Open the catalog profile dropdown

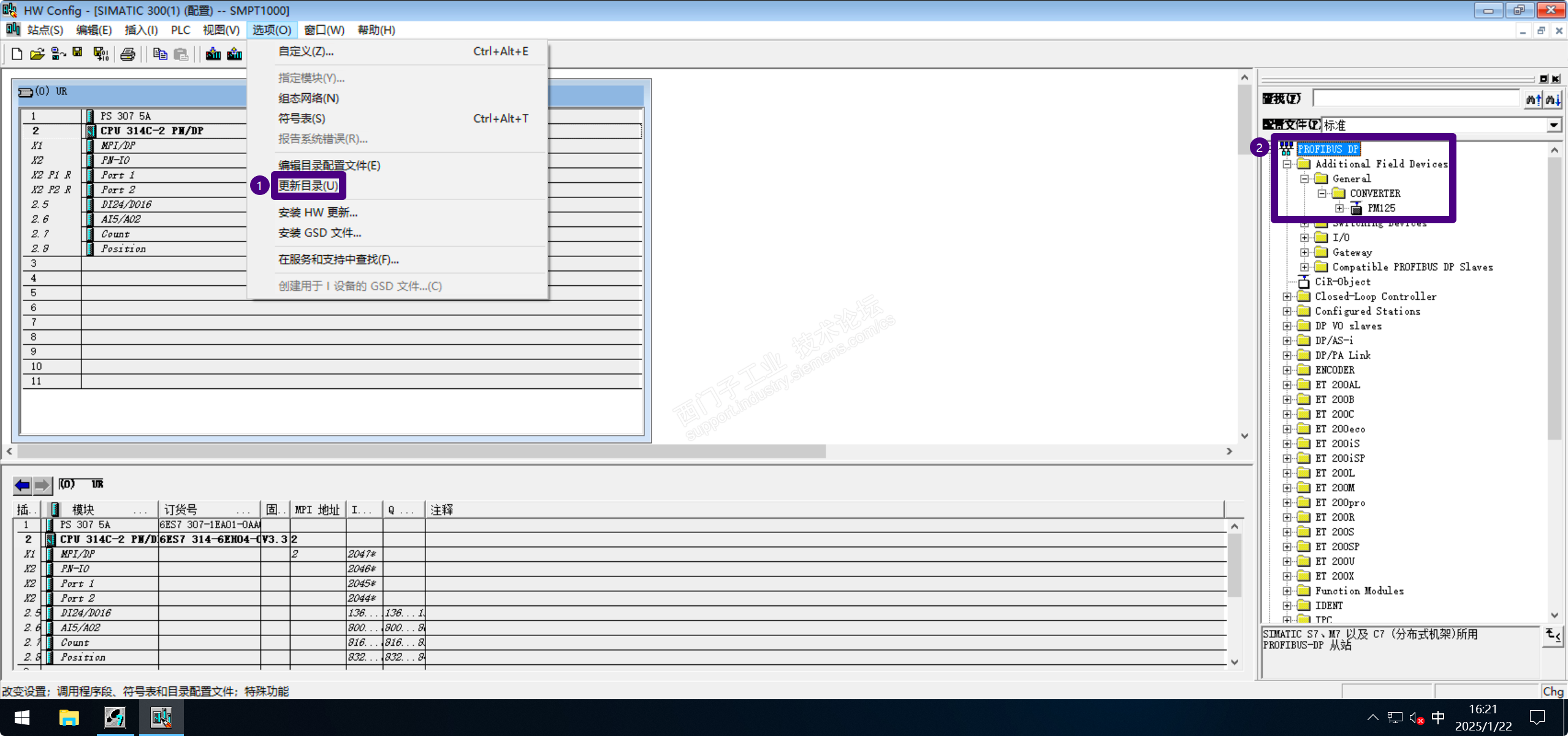1553,125
